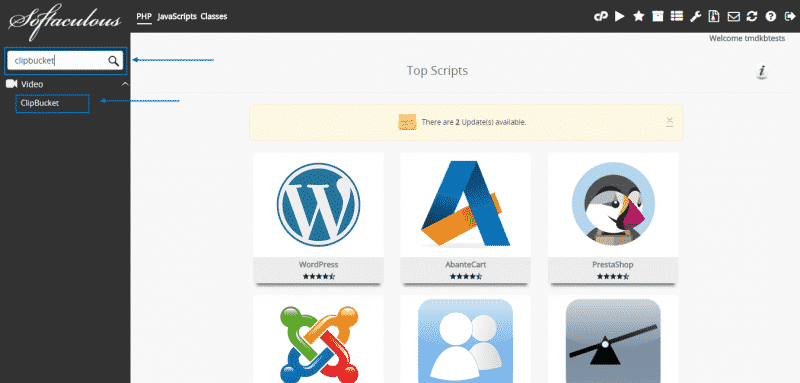Switch to the Classes tab

(214, 16)
